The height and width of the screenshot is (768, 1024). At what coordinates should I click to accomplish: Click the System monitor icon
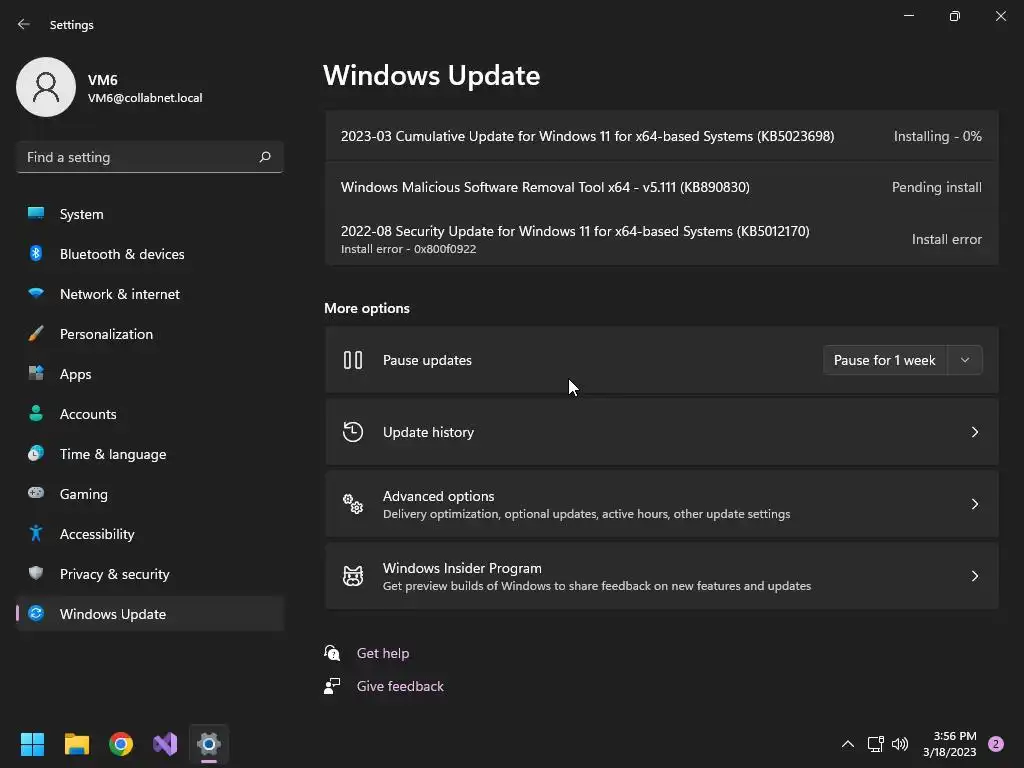[36, 213]
